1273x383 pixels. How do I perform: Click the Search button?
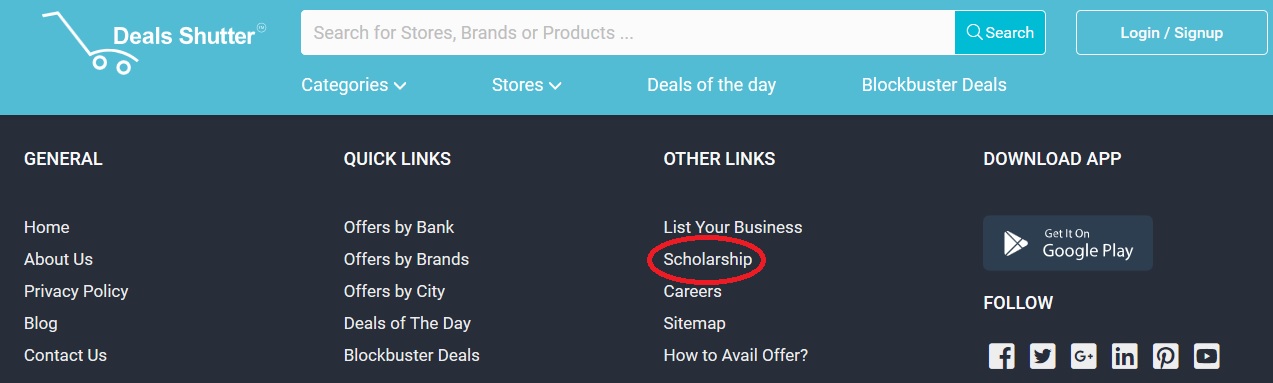(x=1000, y=33)
